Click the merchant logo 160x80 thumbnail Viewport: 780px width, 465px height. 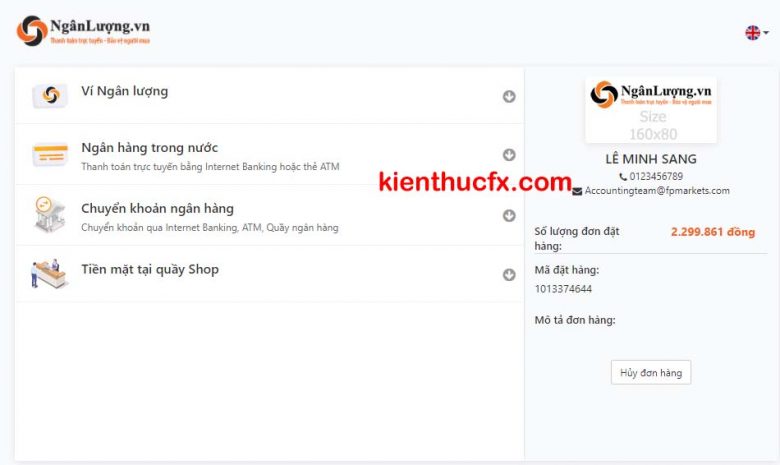point(650,110)
